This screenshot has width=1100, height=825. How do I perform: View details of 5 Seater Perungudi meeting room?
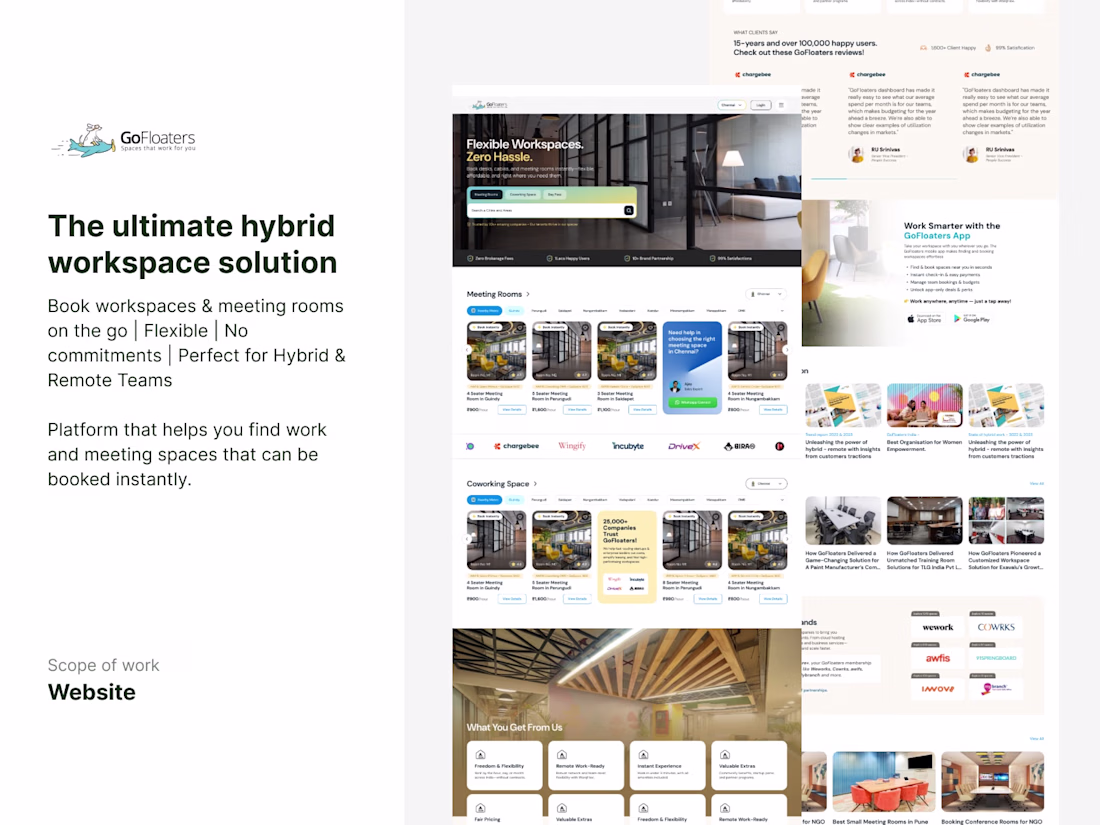click(x=577, y=410)
